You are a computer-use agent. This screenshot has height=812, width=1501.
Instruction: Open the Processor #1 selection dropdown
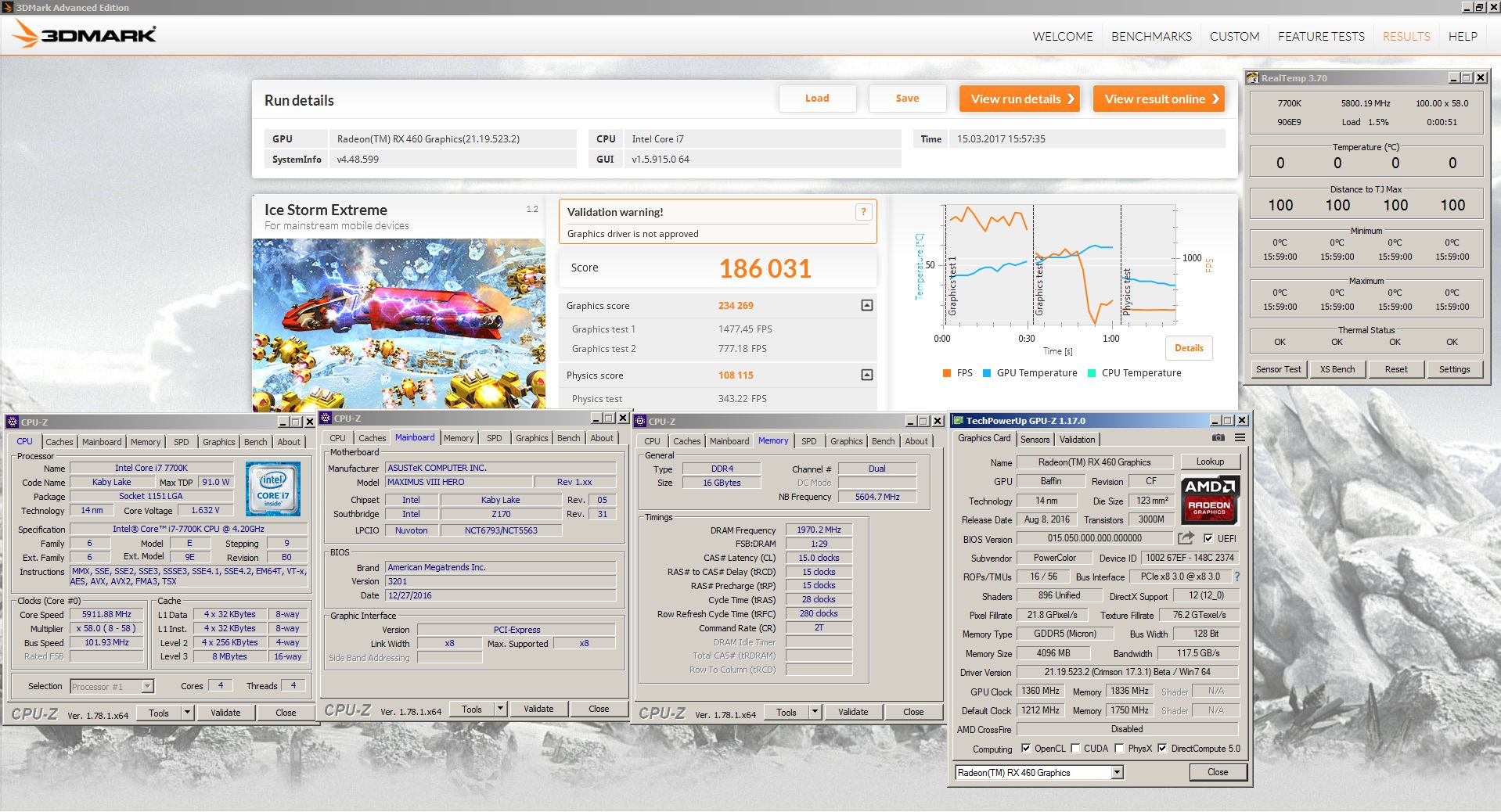tap(147, 686)
